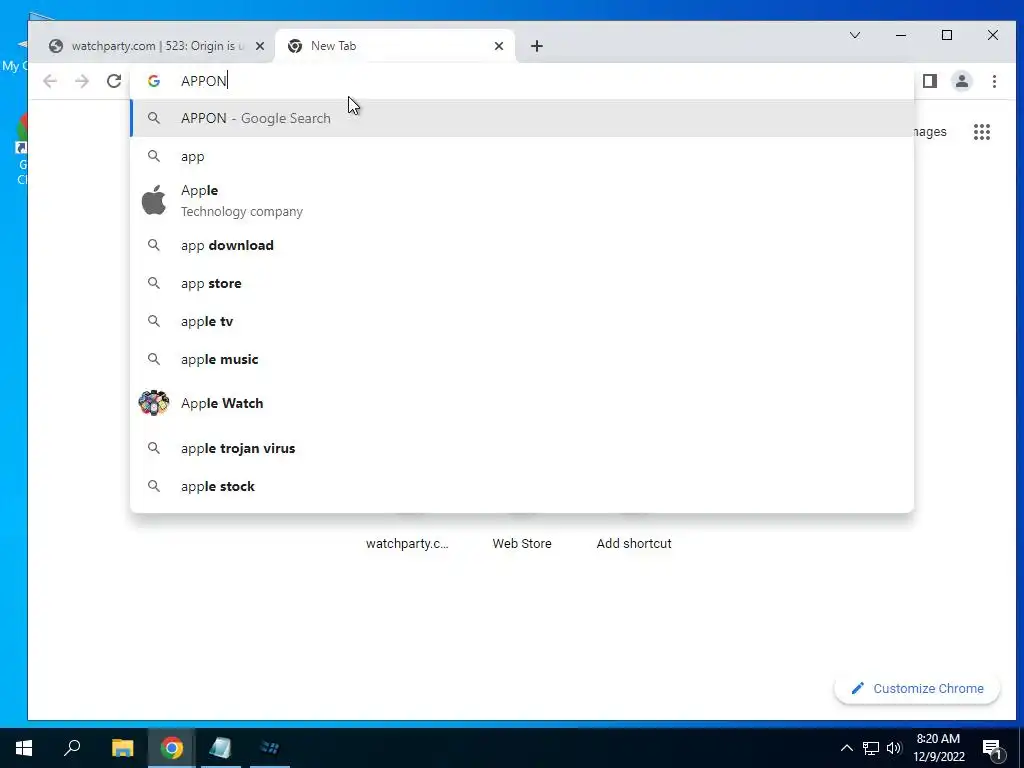Open the notepad-like taskbar app

[x=220, y=748]
